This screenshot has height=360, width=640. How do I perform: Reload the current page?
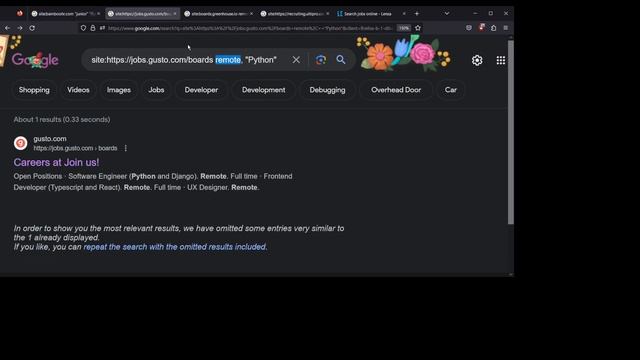(32, 28)
